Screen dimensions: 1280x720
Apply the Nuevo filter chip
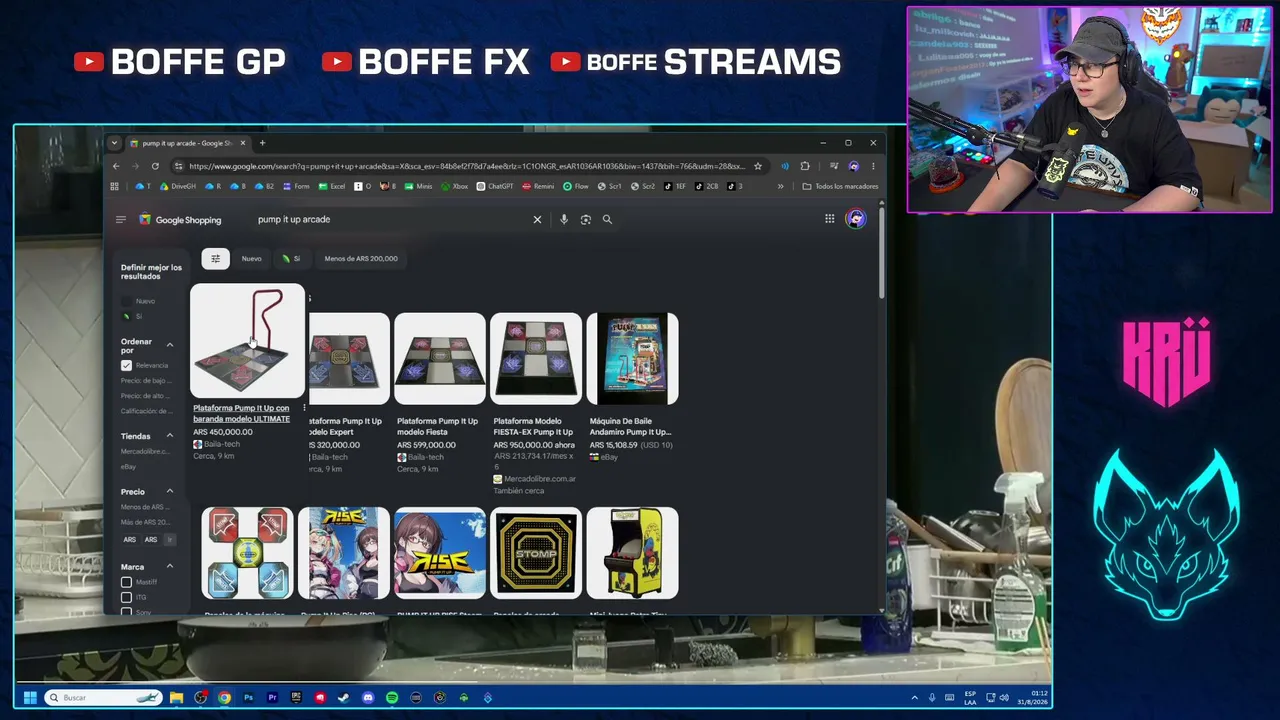click(x=251, y=259)
